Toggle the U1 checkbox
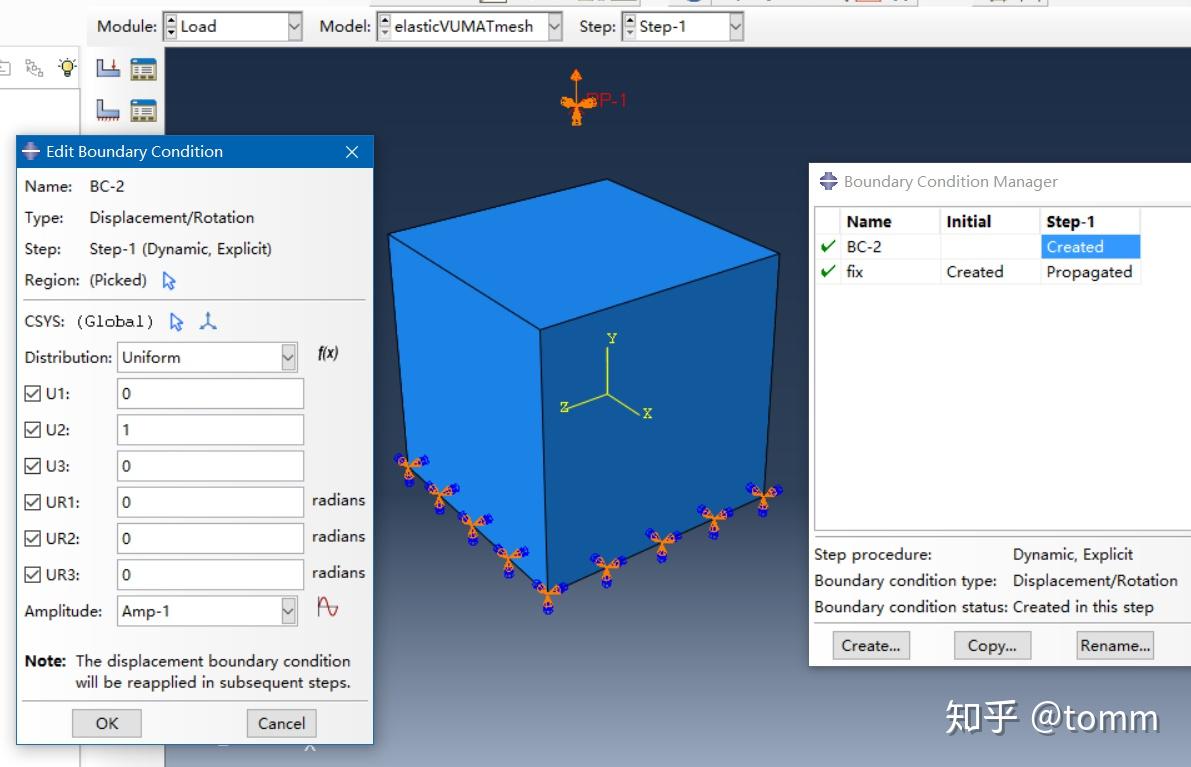The width and height of the screenshot is (1191, 767). click(x=32, y=393)
